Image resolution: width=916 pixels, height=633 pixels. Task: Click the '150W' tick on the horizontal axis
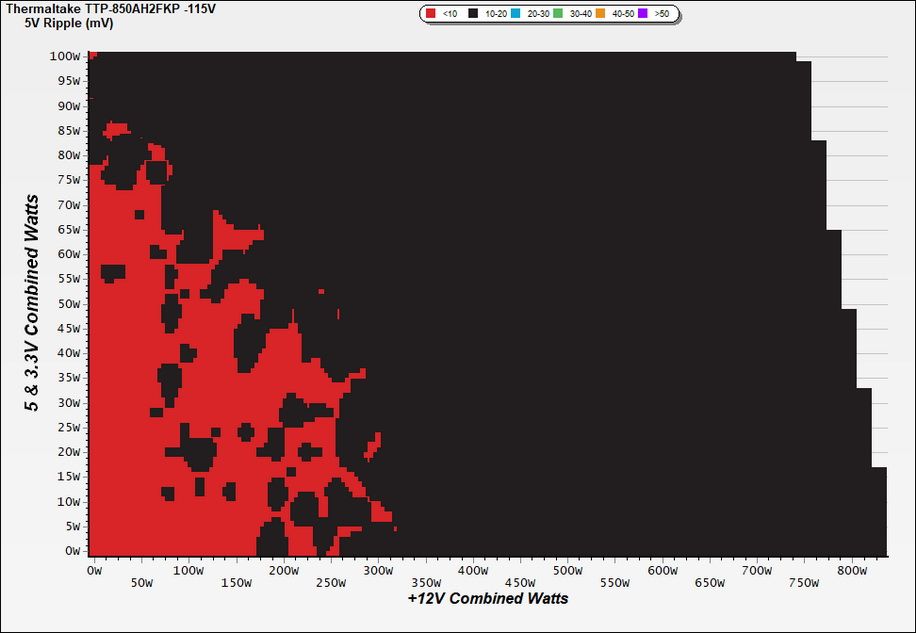(237, 583)
